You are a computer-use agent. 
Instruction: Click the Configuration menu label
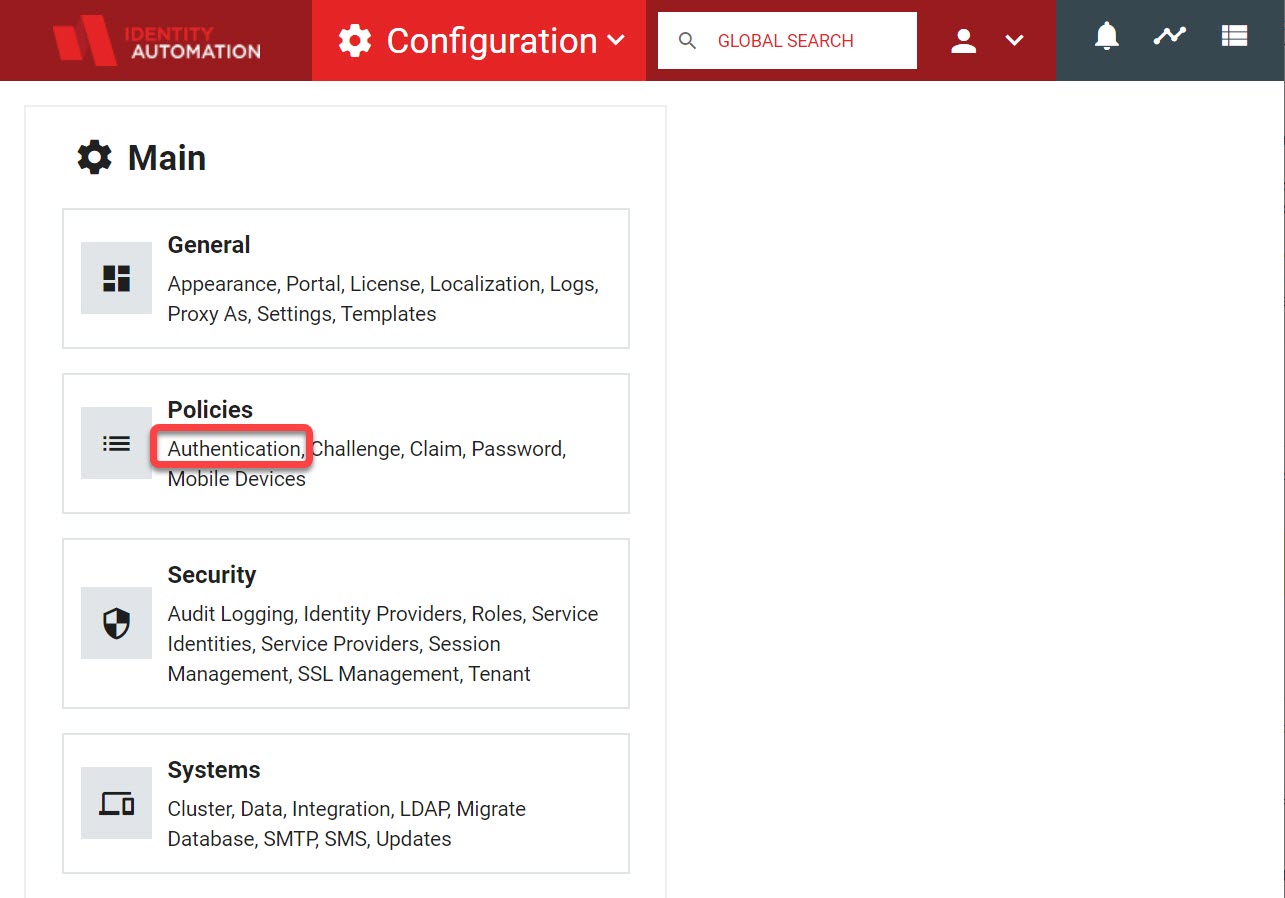[492, 41]
